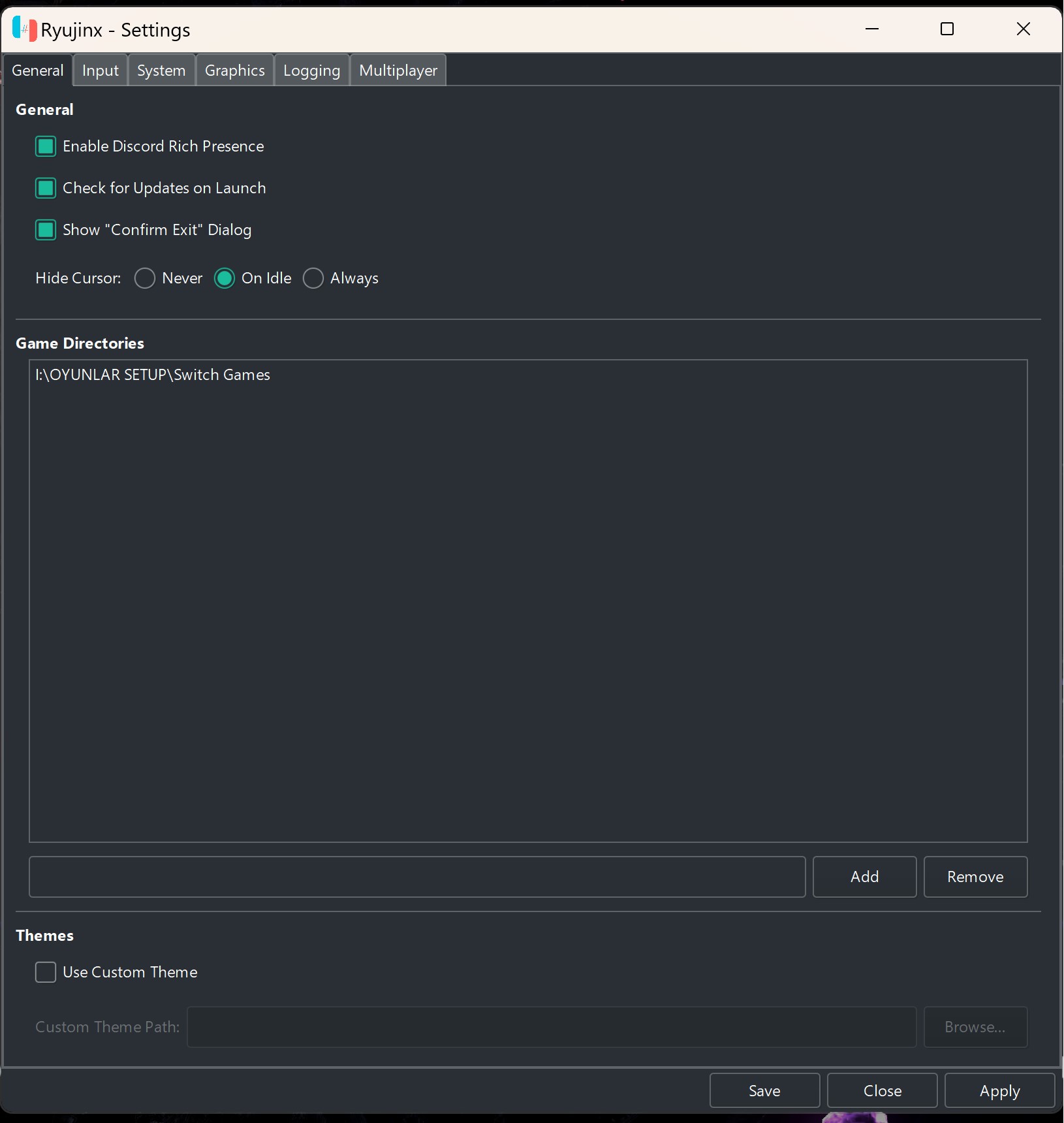Image resolution: width=1064 pixels, height=1123 pixels.
Task: Click the Browse... theme button
Action: [976, 1027]
